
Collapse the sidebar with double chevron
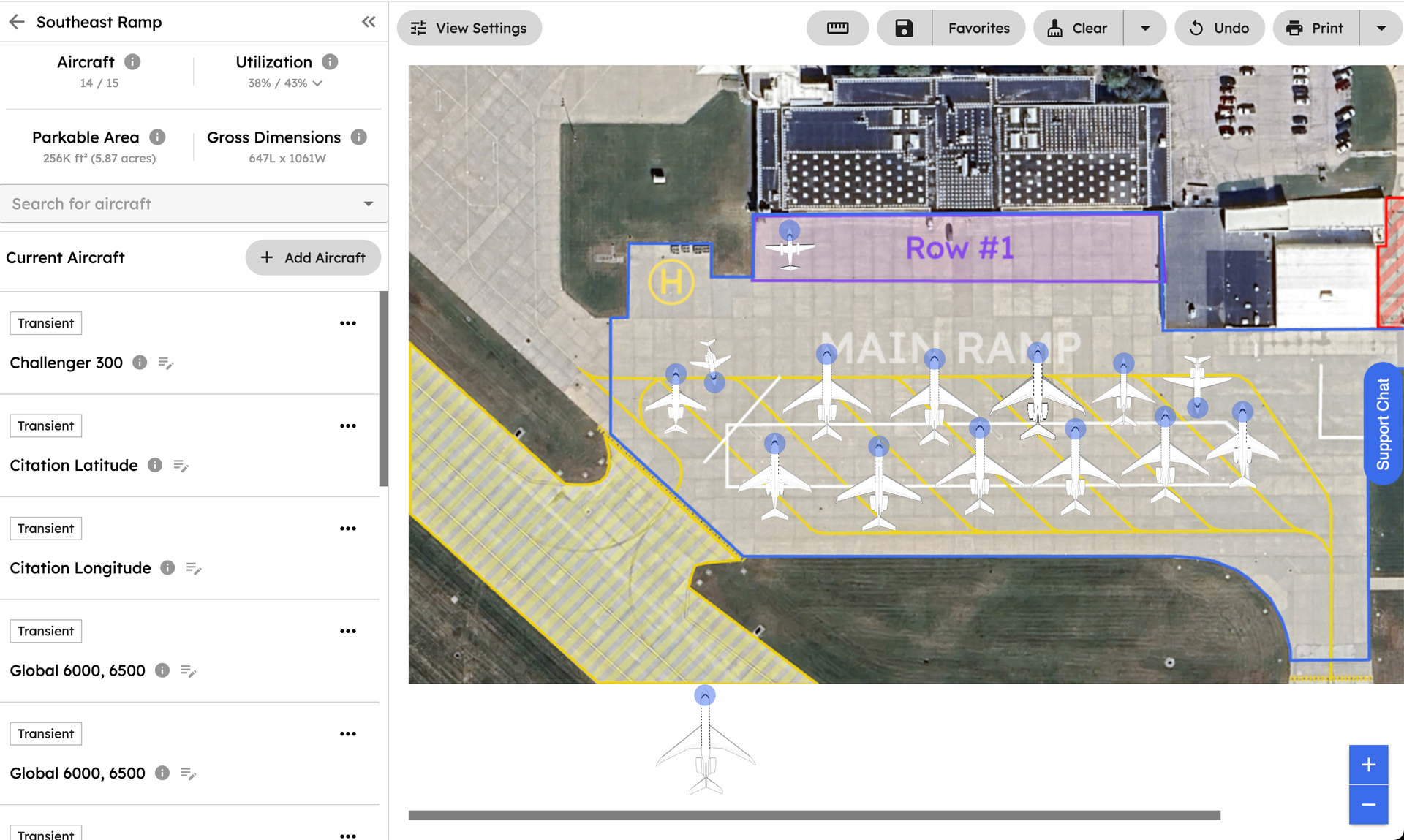point(369,22)
